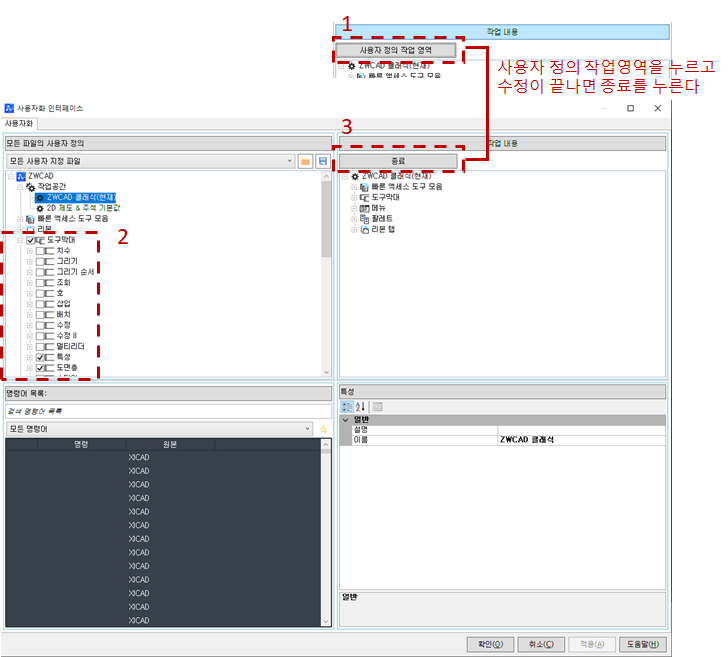This screenshot has width=728, height=657.
Task: Check the 호 toolbar checkbox
Action: click(x=40, y=294)
